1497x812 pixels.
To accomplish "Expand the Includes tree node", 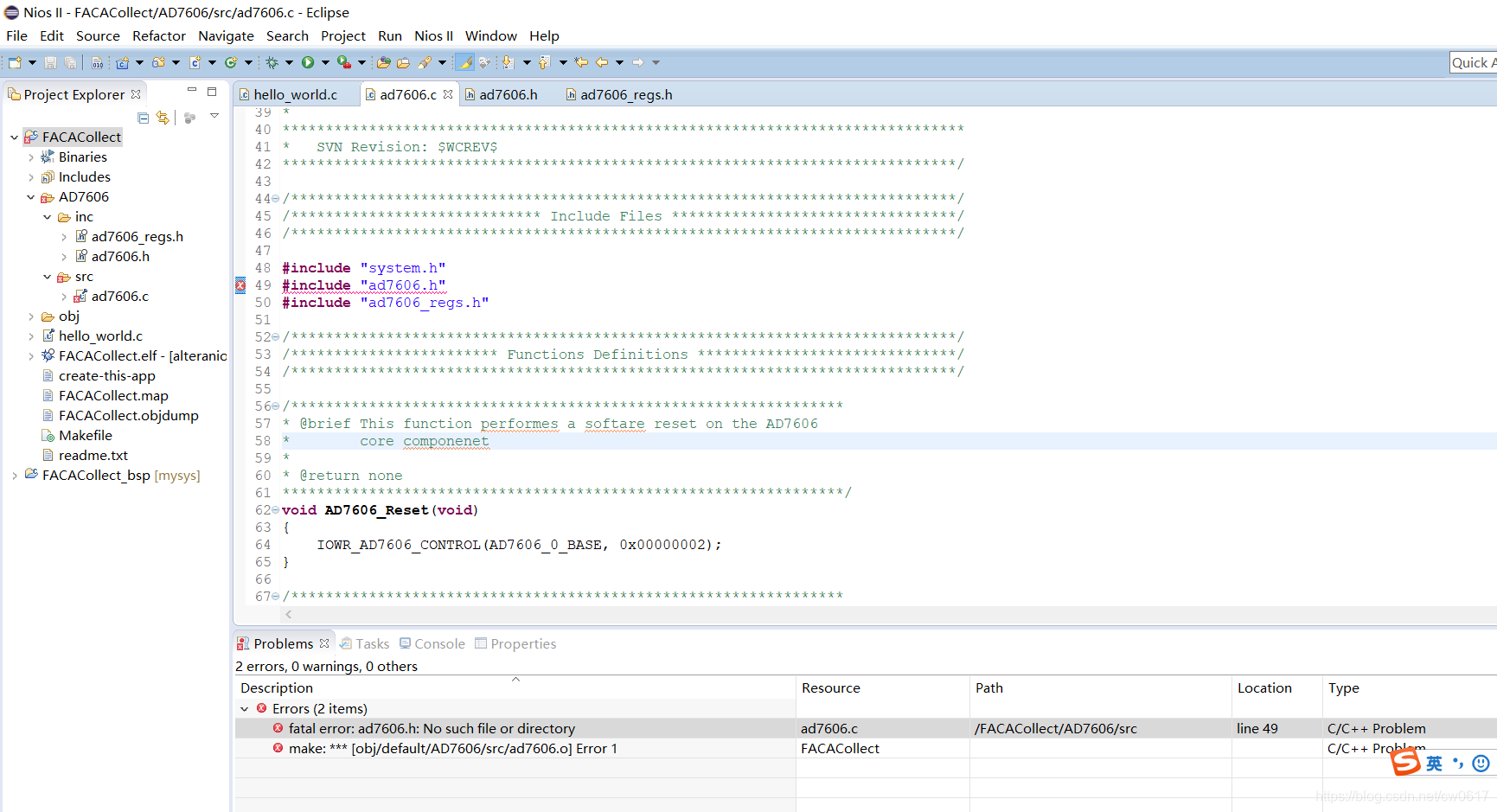I will (31, 177).
